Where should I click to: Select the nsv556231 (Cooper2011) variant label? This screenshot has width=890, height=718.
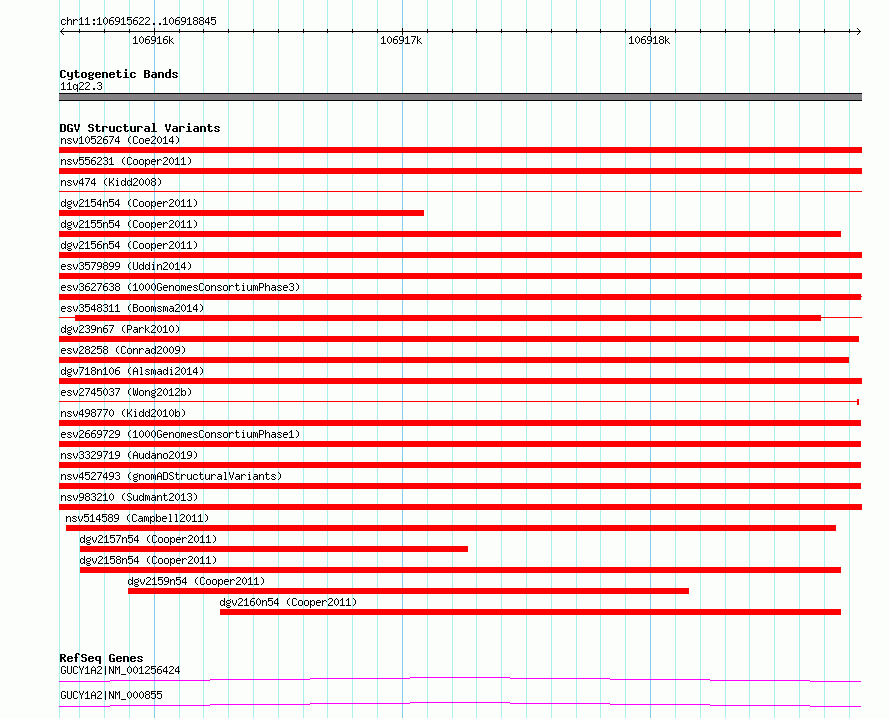tap(126, 161)
